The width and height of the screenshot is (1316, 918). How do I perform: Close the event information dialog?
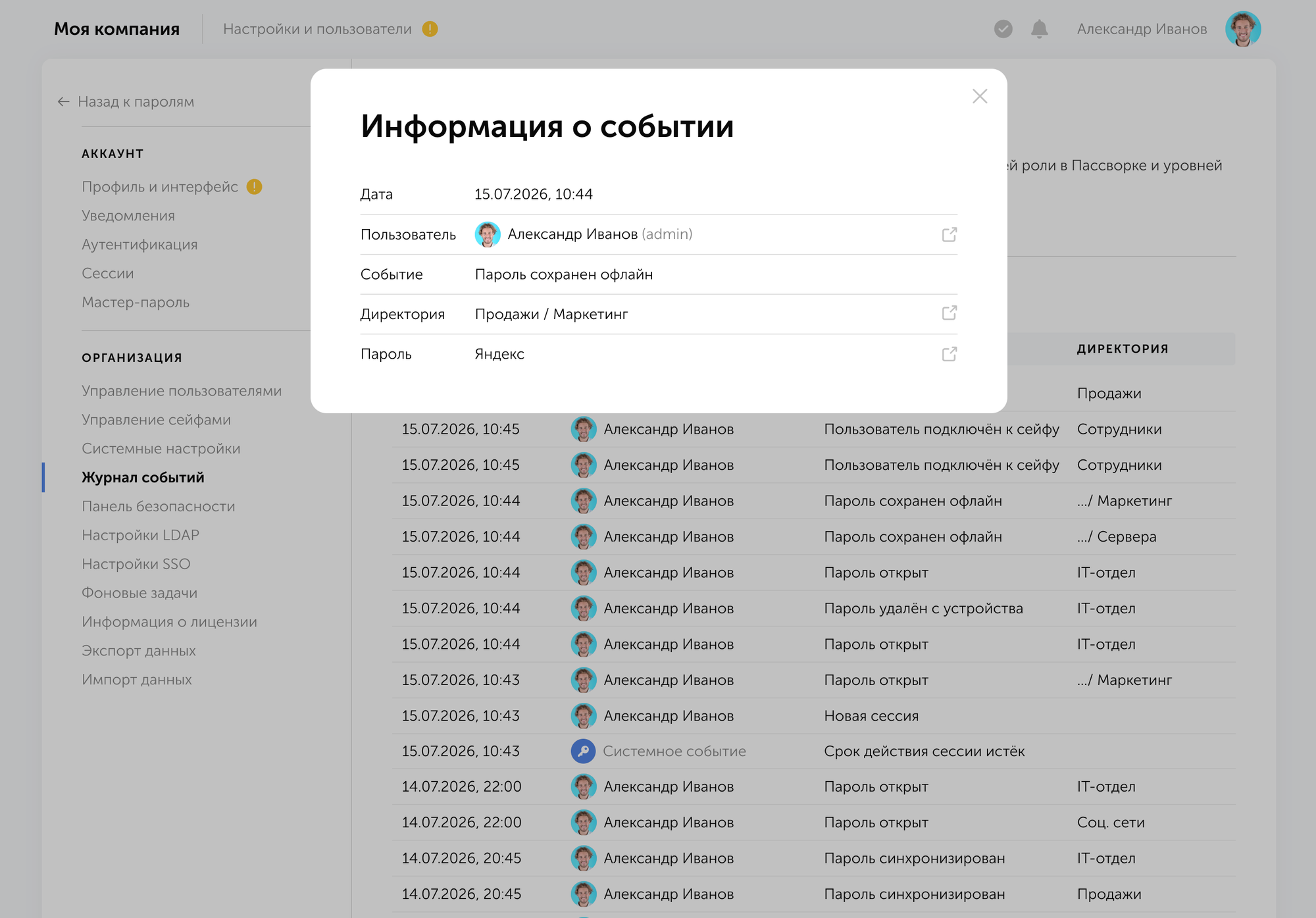coord(979,97)
